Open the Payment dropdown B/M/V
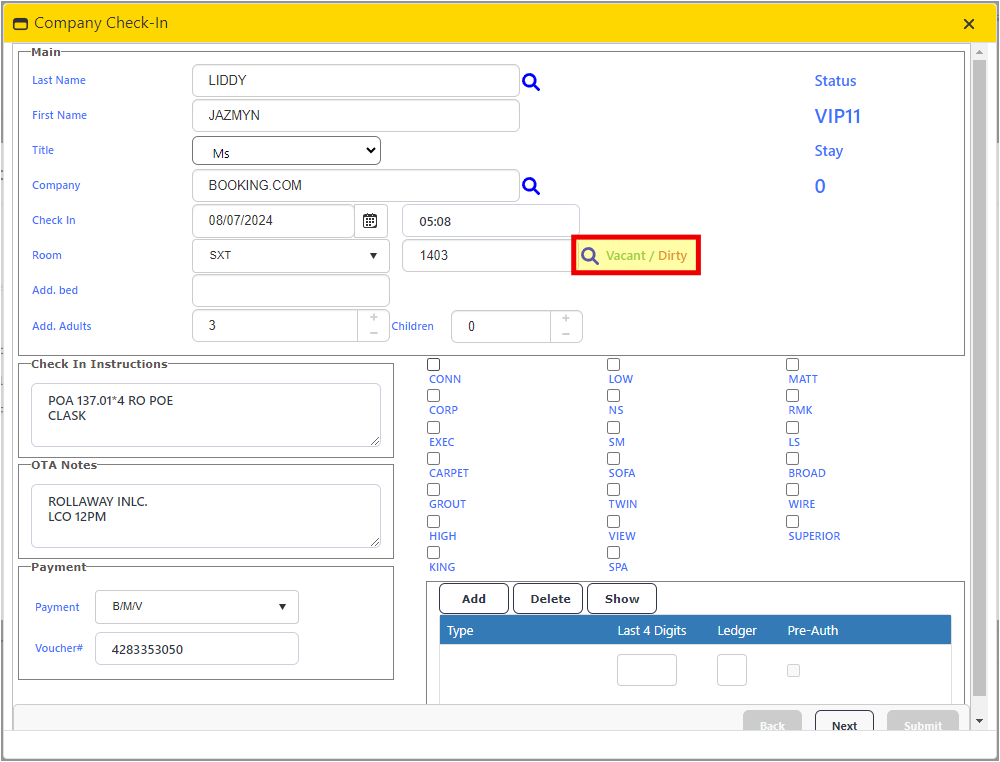 point(197,607)
